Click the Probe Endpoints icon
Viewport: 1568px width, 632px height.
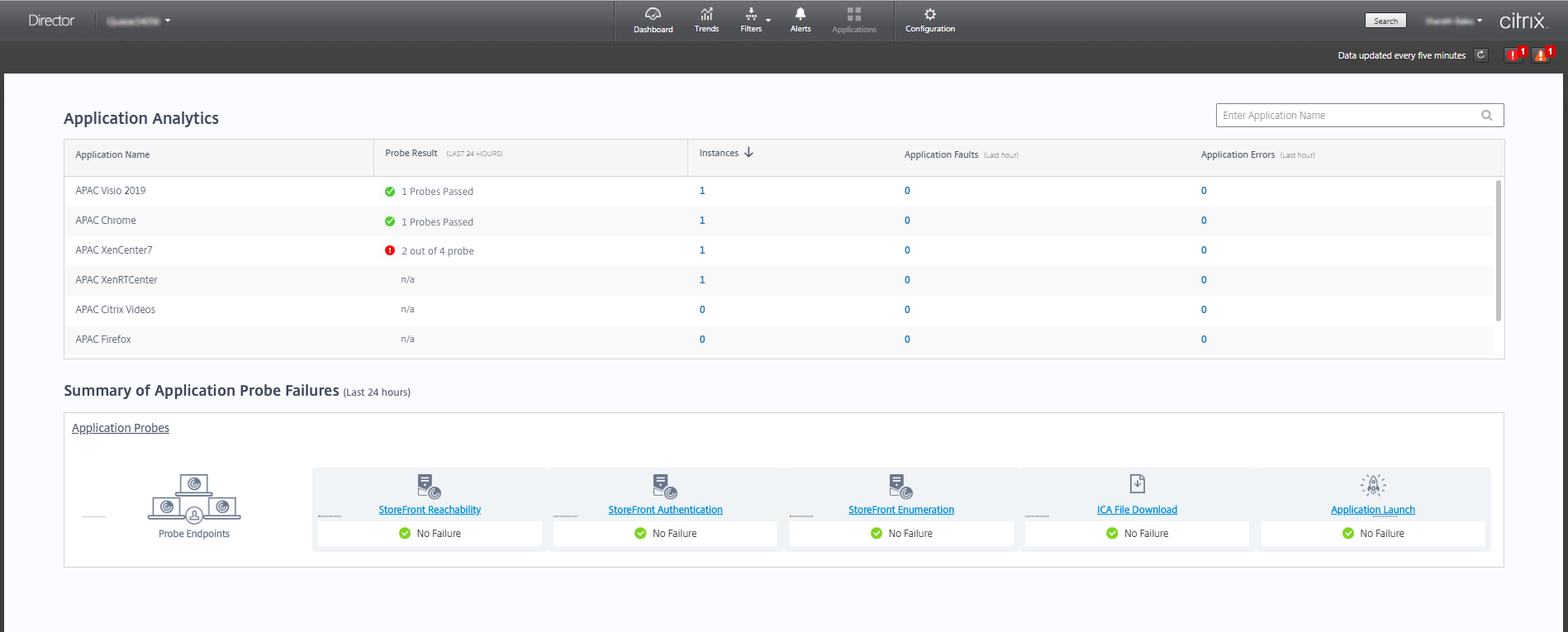point(194,498)
